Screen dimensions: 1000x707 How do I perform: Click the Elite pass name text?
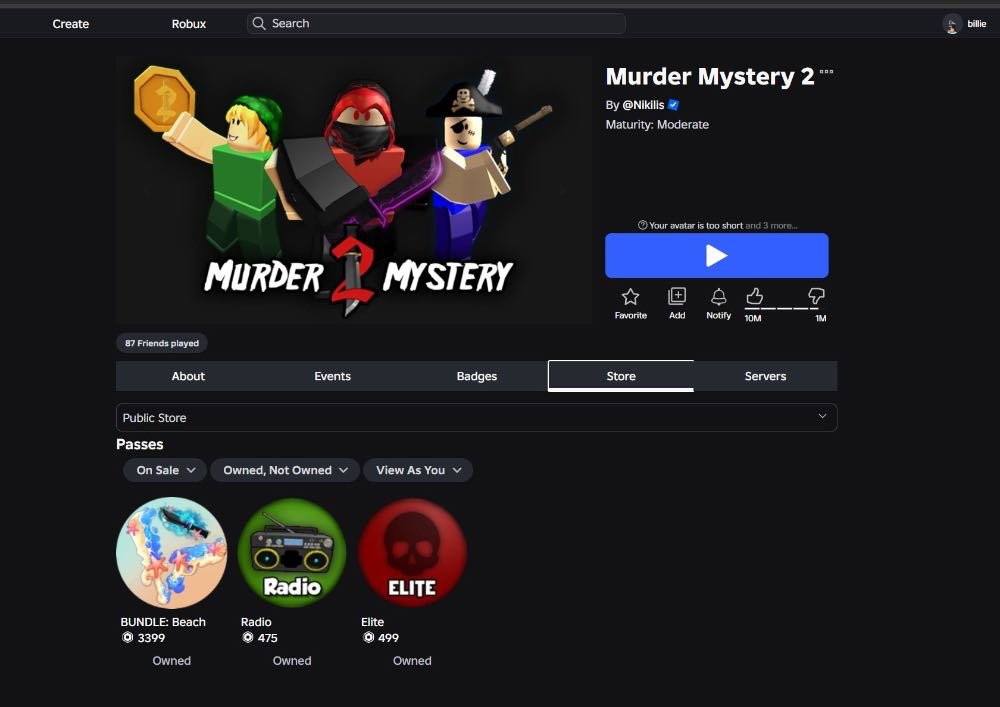372,622
